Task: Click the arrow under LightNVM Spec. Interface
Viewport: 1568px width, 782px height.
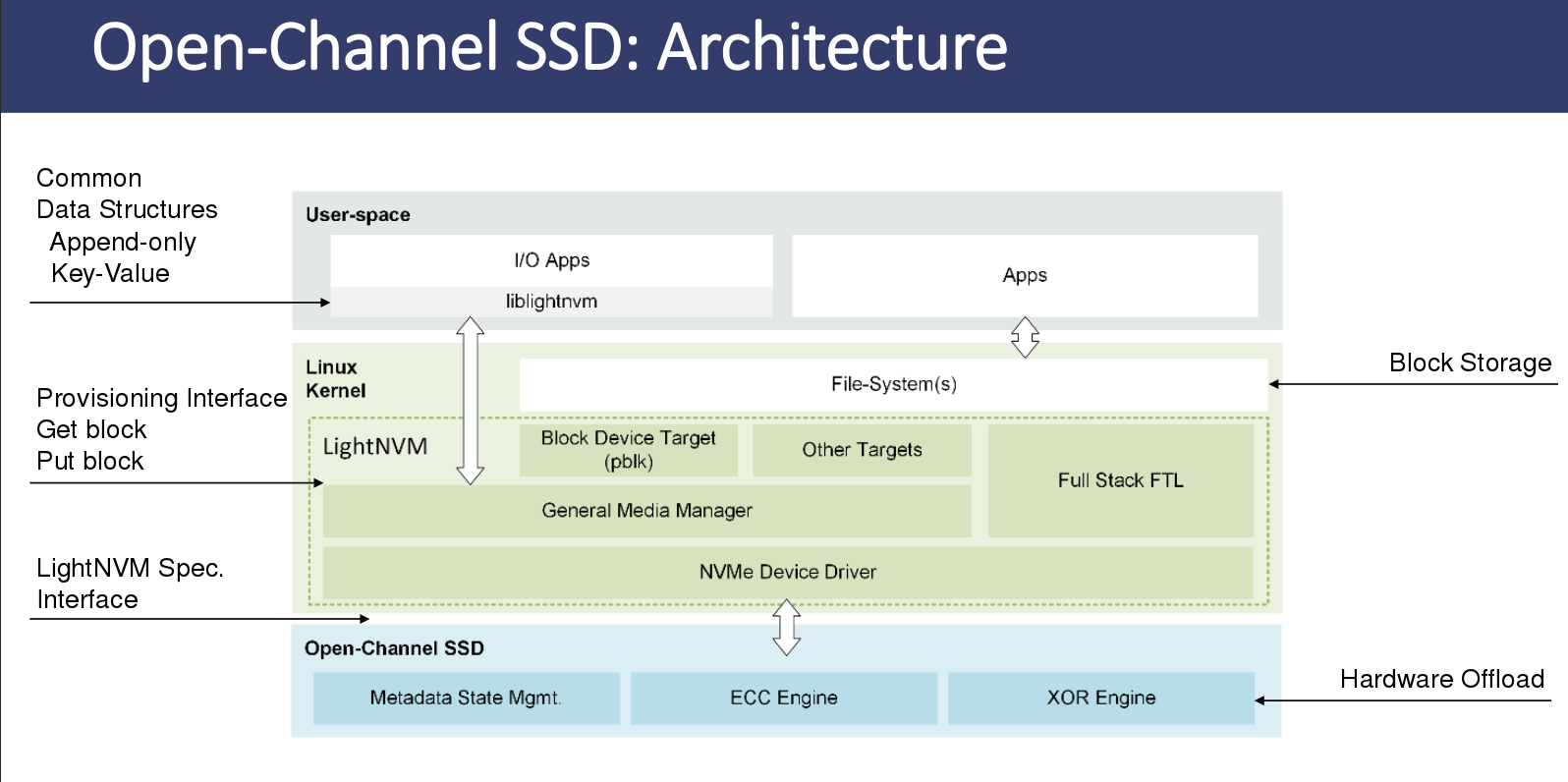Action: 199,619
